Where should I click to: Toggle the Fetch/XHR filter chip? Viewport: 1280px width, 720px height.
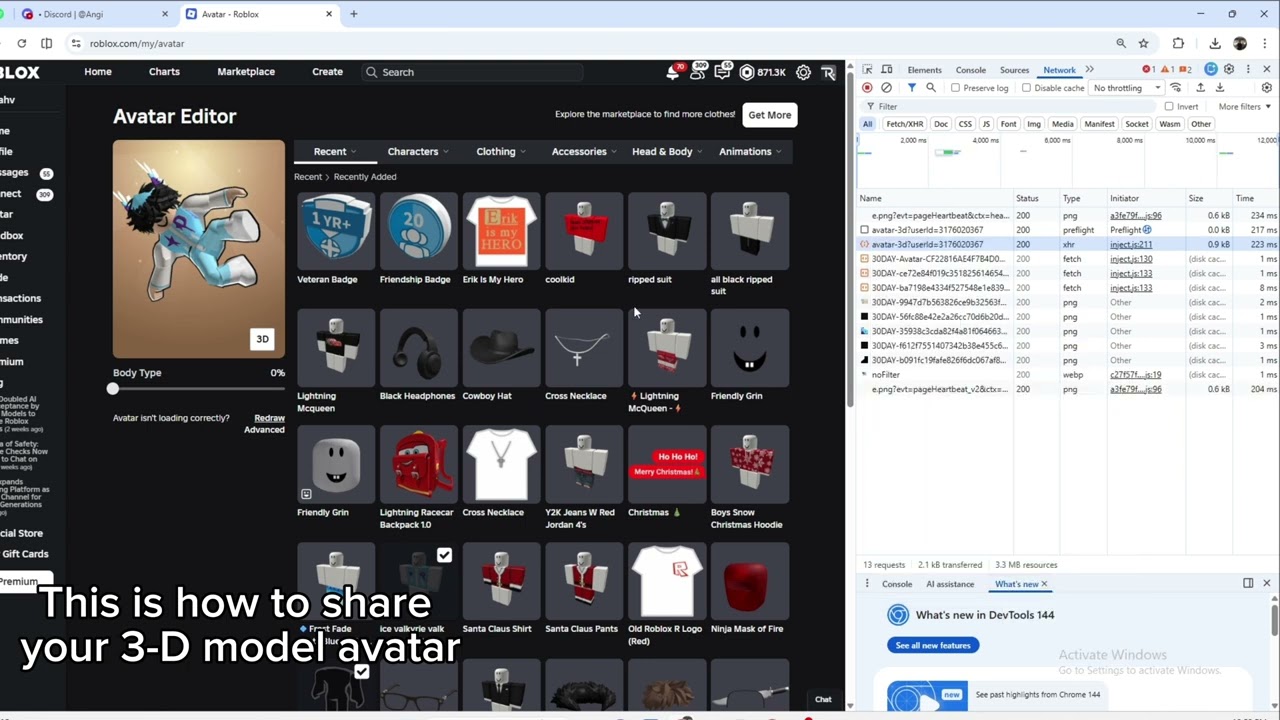point(904,124)
